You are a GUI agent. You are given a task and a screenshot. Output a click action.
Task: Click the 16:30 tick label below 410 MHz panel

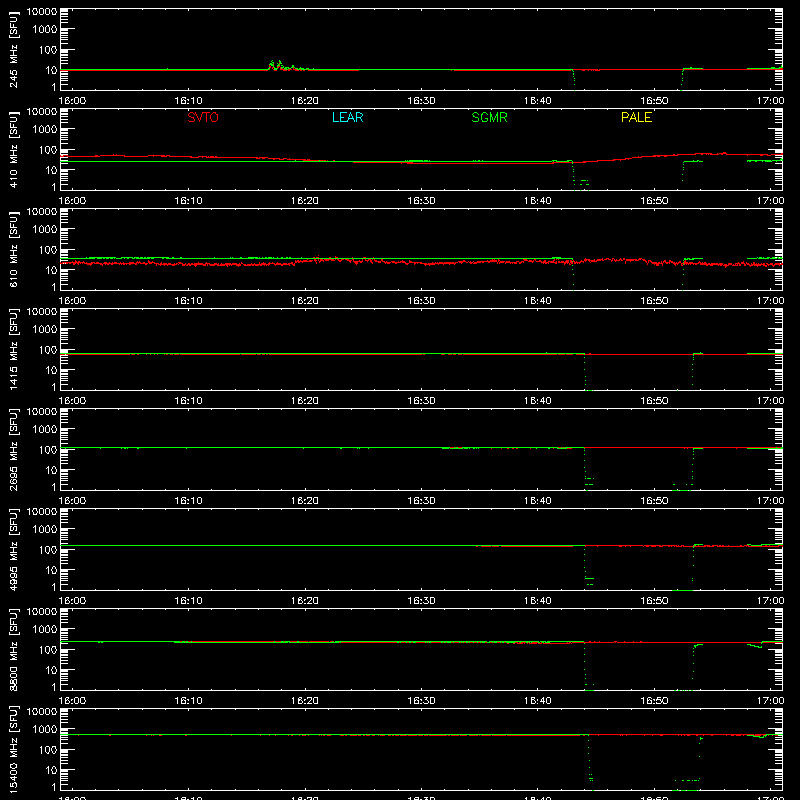(x=421, y=201)
